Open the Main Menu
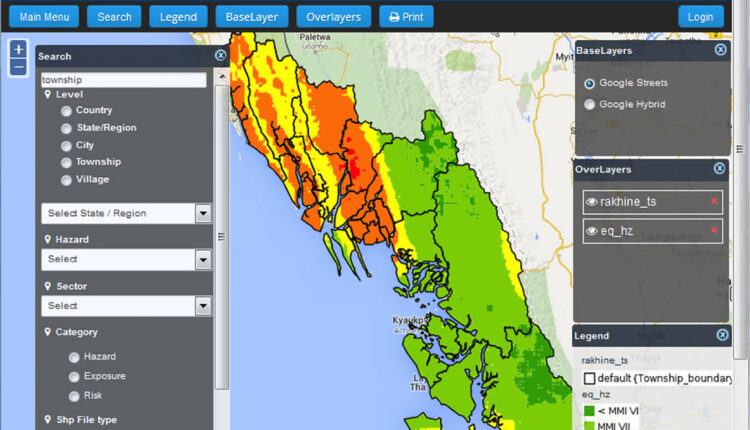750x430 pixels. coord(44,17)
